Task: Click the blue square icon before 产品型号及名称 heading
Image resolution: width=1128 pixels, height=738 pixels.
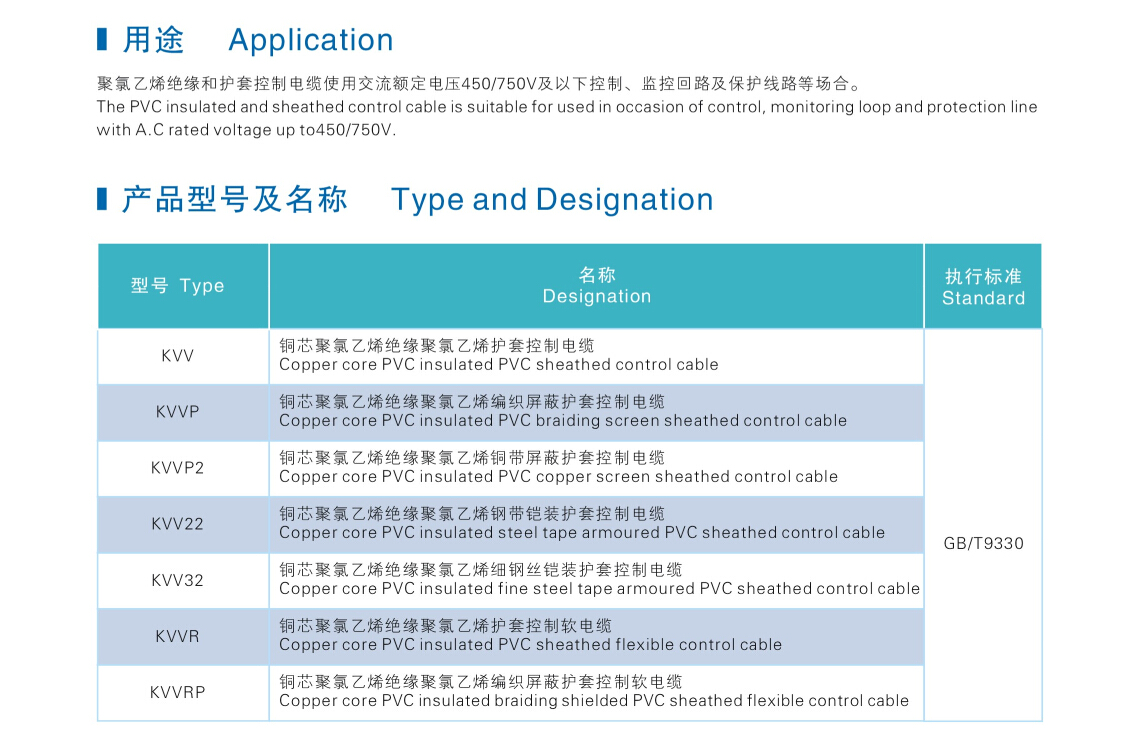Action: [101, 199]
